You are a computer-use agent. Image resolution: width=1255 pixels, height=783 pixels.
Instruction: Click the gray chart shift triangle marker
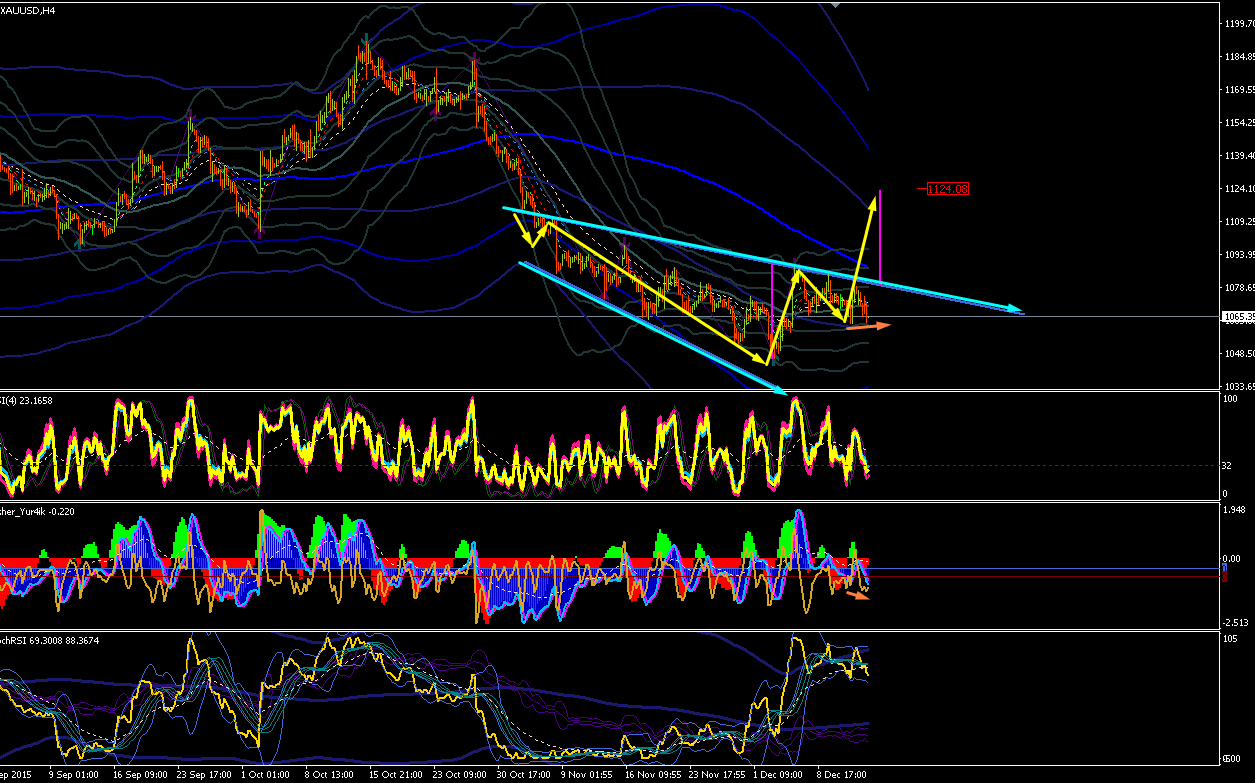point(837,5)
